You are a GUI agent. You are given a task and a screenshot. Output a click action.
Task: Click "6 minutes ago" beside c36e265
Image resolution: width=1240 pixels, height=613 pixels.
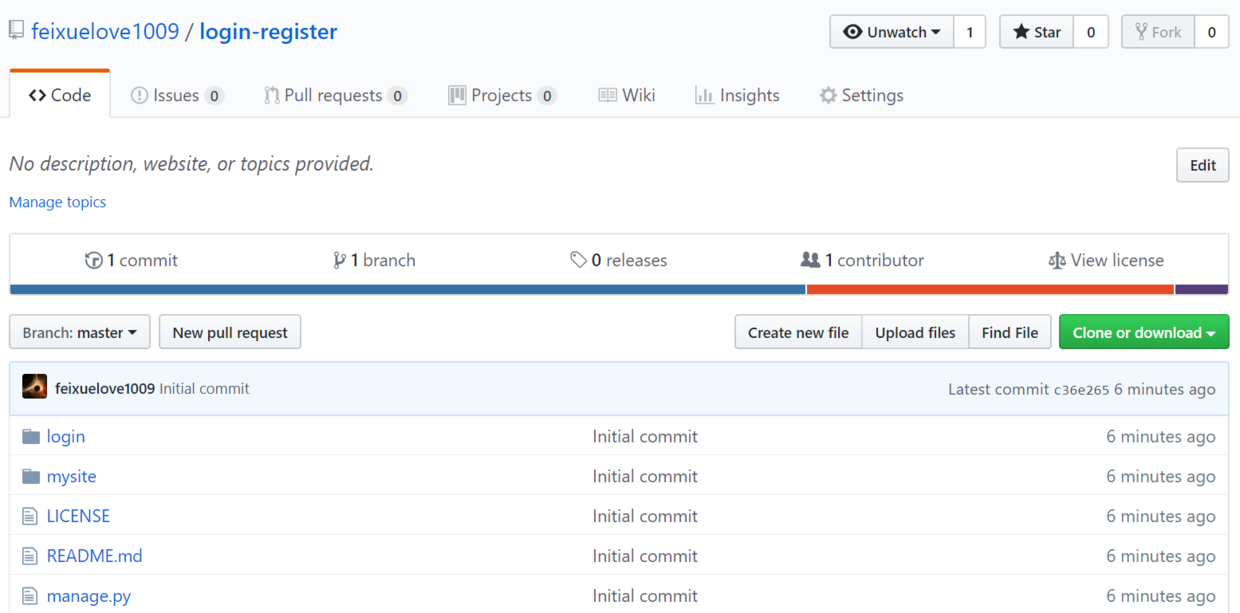(x=1165, y=389)
